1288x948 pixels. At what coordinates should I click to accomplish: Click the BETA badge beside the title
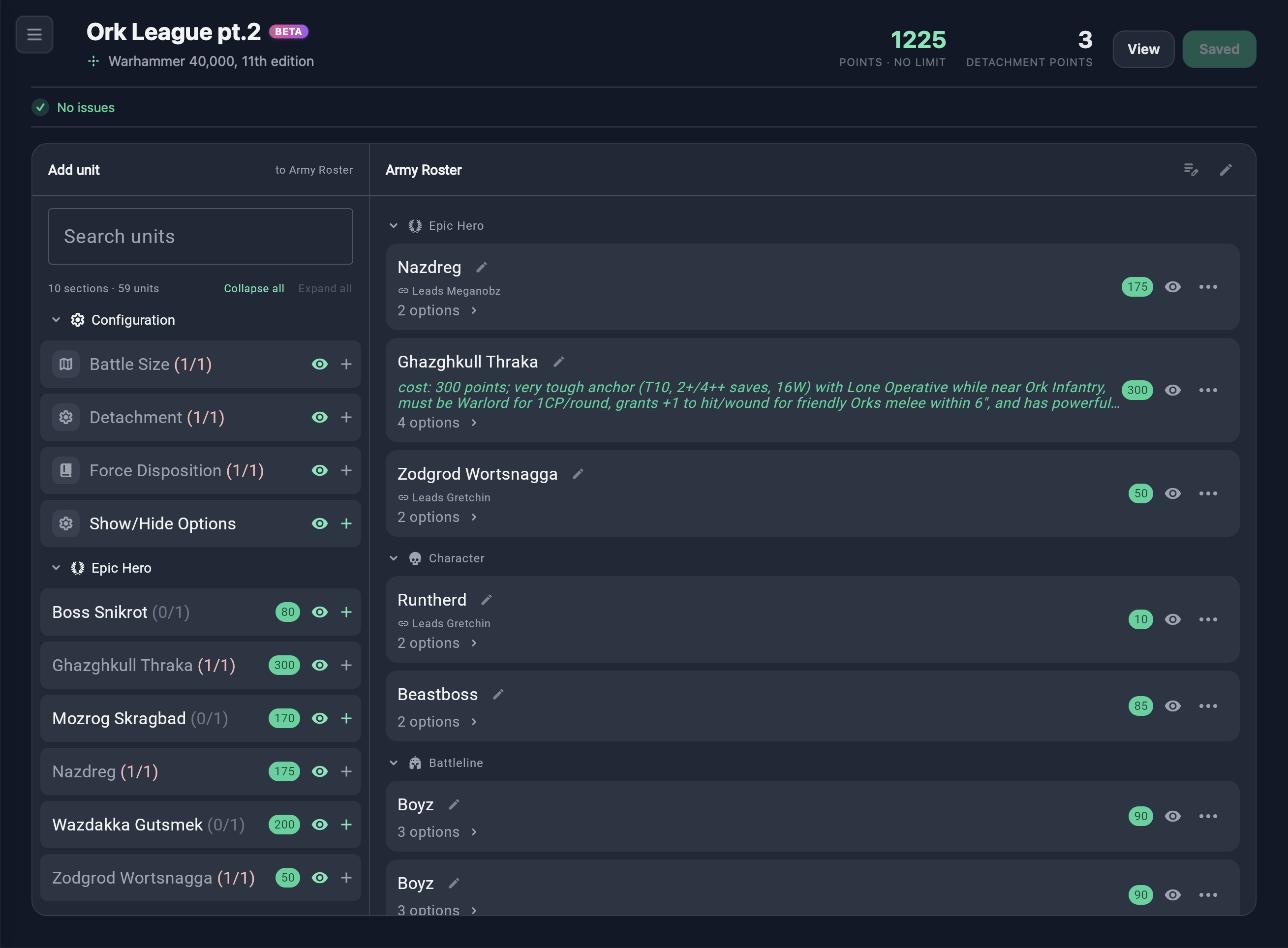pyautogui.click(x=289, y=32)
